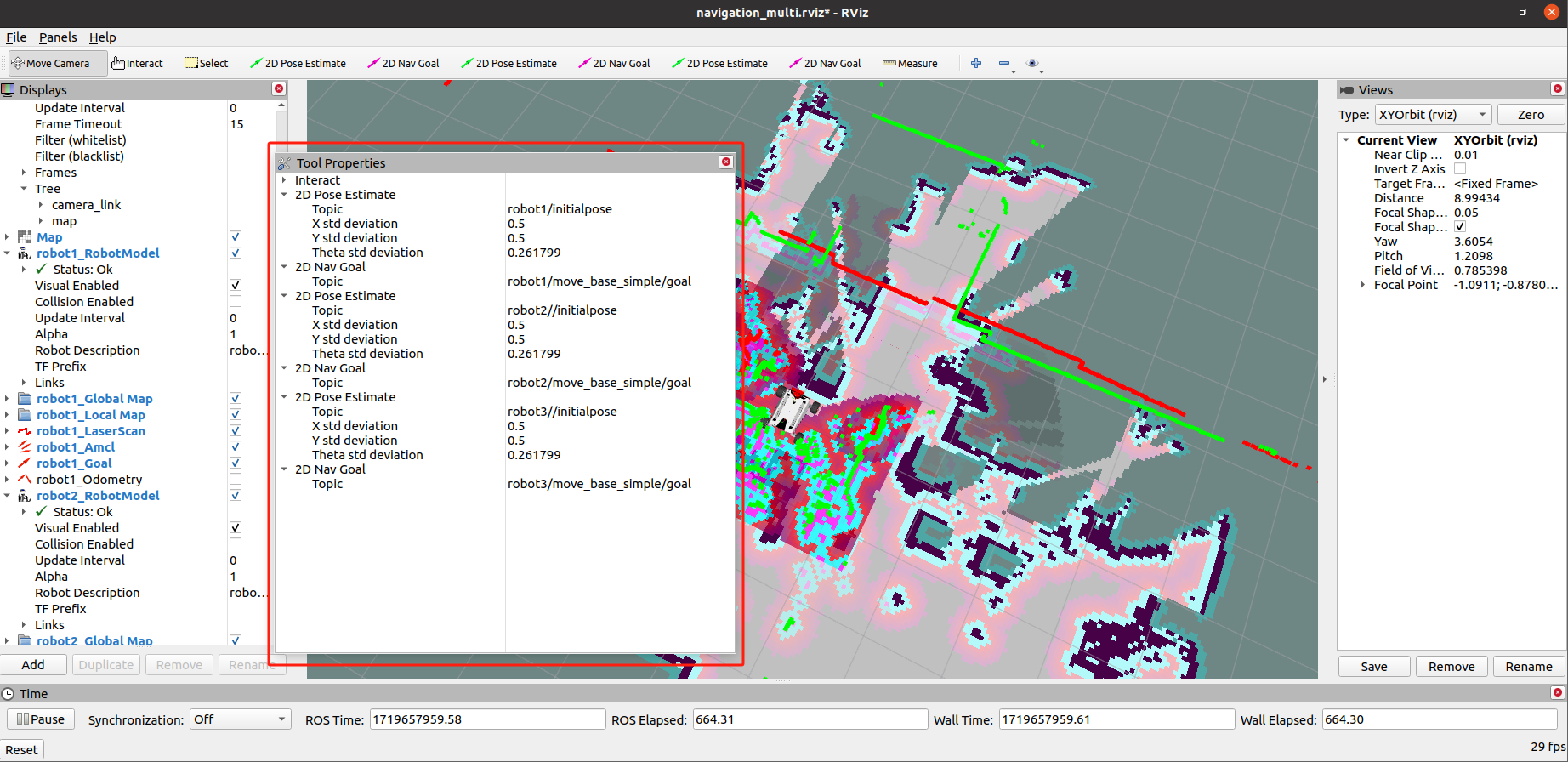This screenshot has width=1568, height=762.
Task: Toggle robot1_RobotModel visibility checkbox
Action: click(236, 253)
